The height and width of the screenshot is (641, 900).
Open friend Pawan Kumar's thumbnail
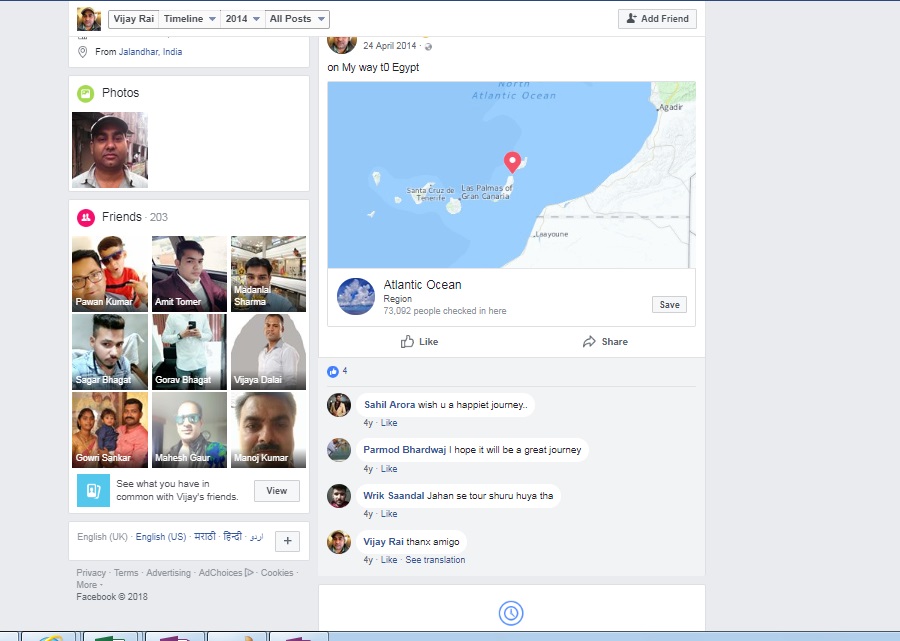tap(110, 274)
